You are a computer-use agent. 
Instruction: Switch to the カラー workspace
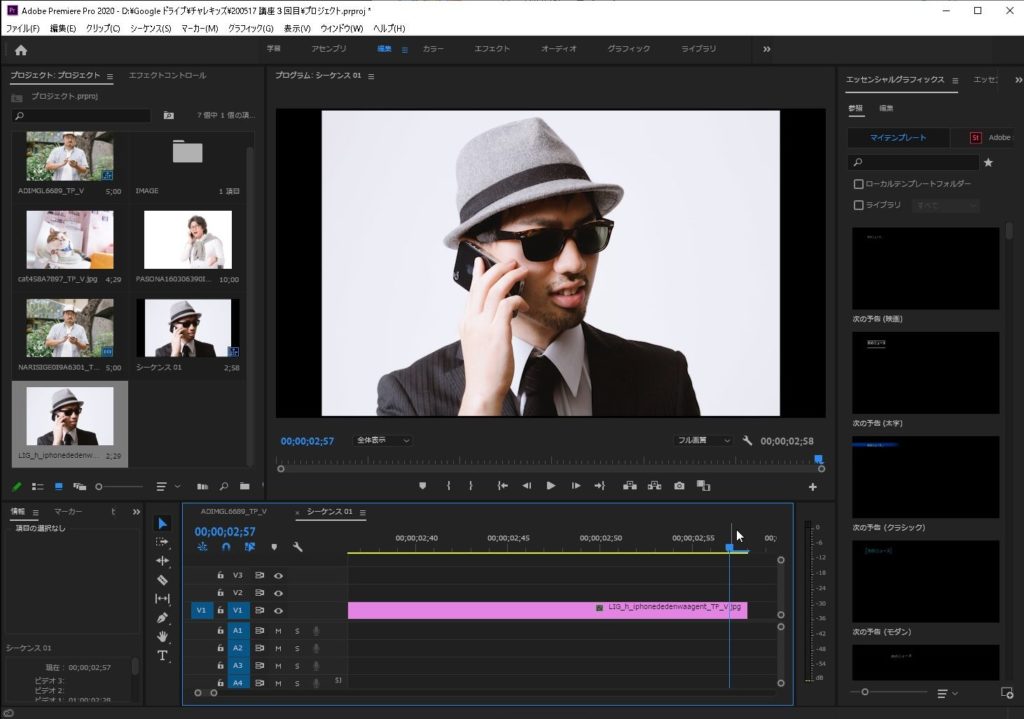pyautogui.click(x=433, y=49)
